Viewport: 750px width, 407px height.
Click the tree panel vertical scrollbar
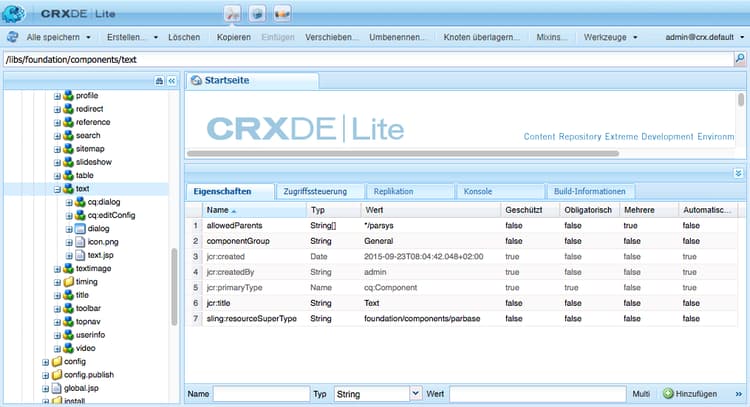(174, 287)
